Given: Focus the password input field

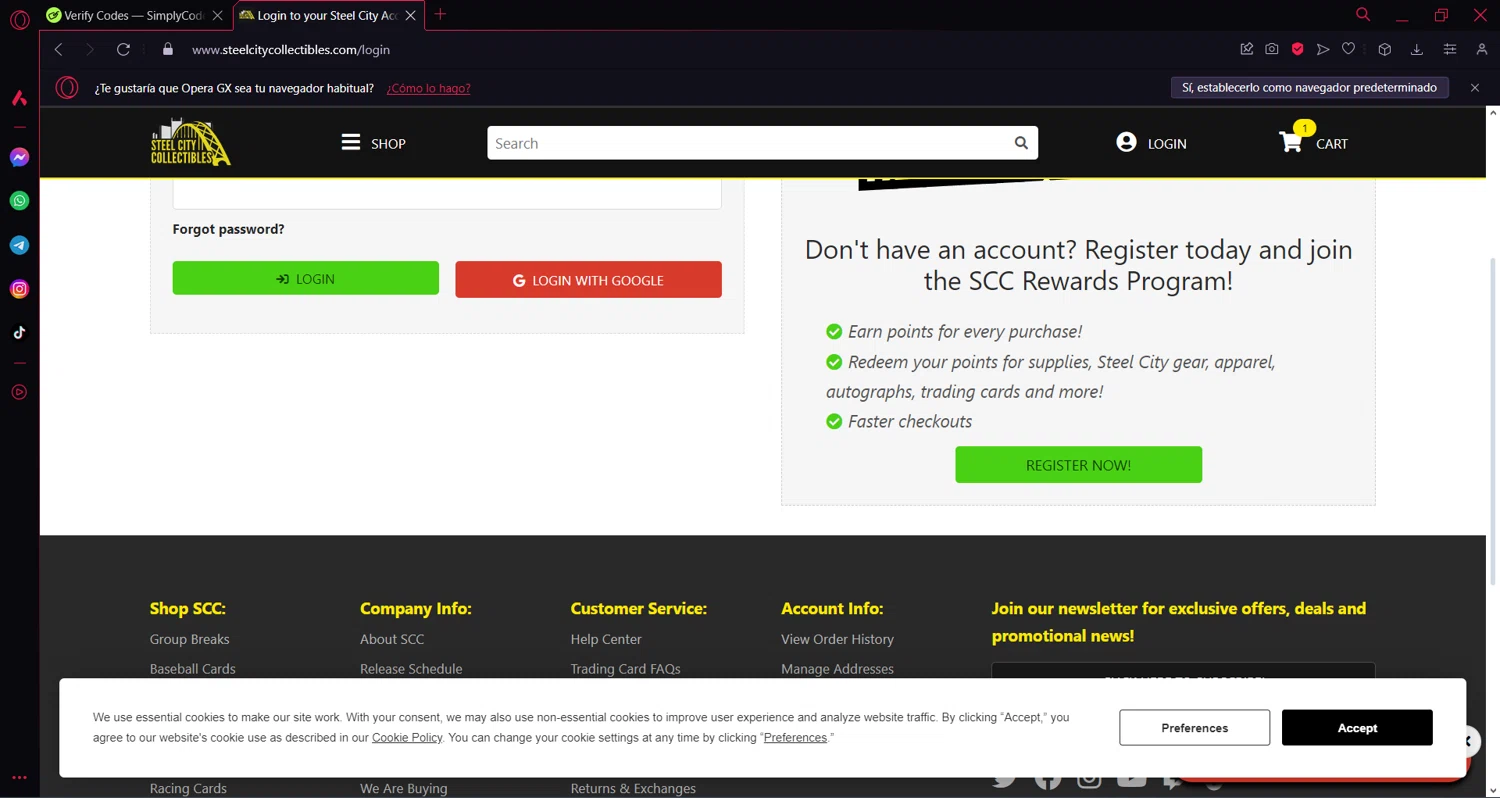Looking at the screenshot, I should 447,194.
